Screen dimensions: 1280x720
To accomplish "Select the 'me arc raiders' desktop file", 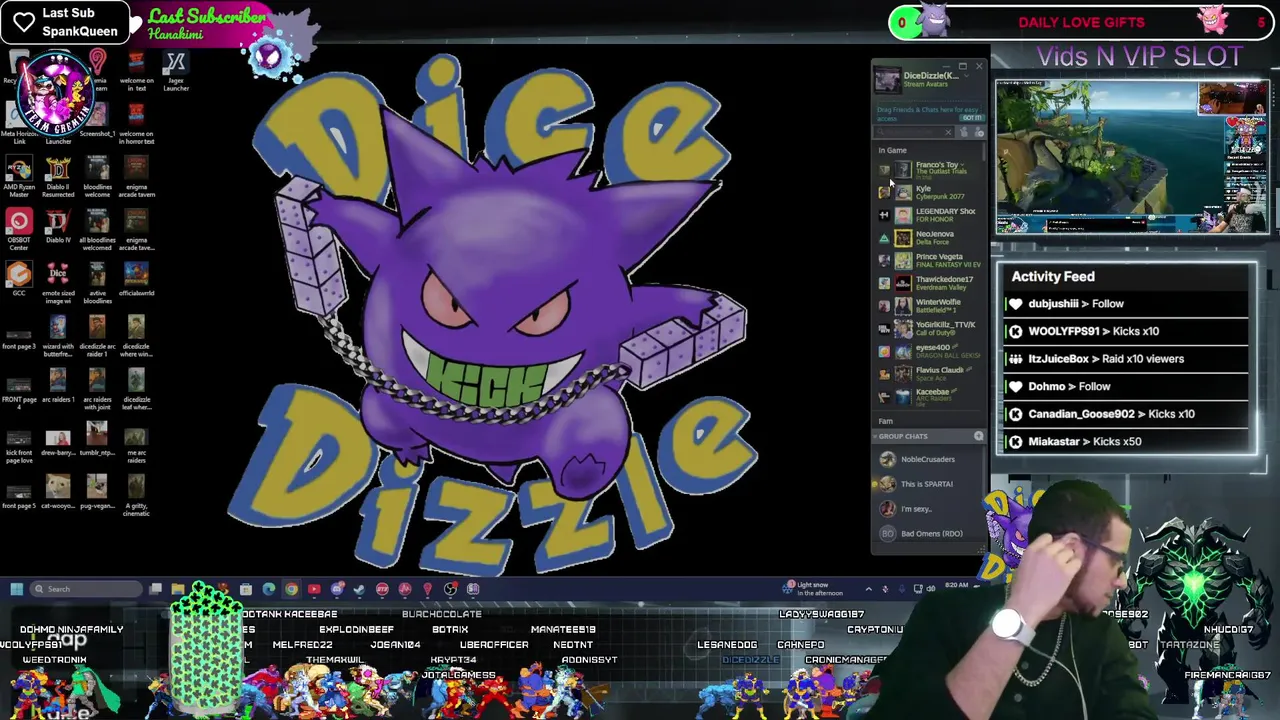I will (136, 443).
